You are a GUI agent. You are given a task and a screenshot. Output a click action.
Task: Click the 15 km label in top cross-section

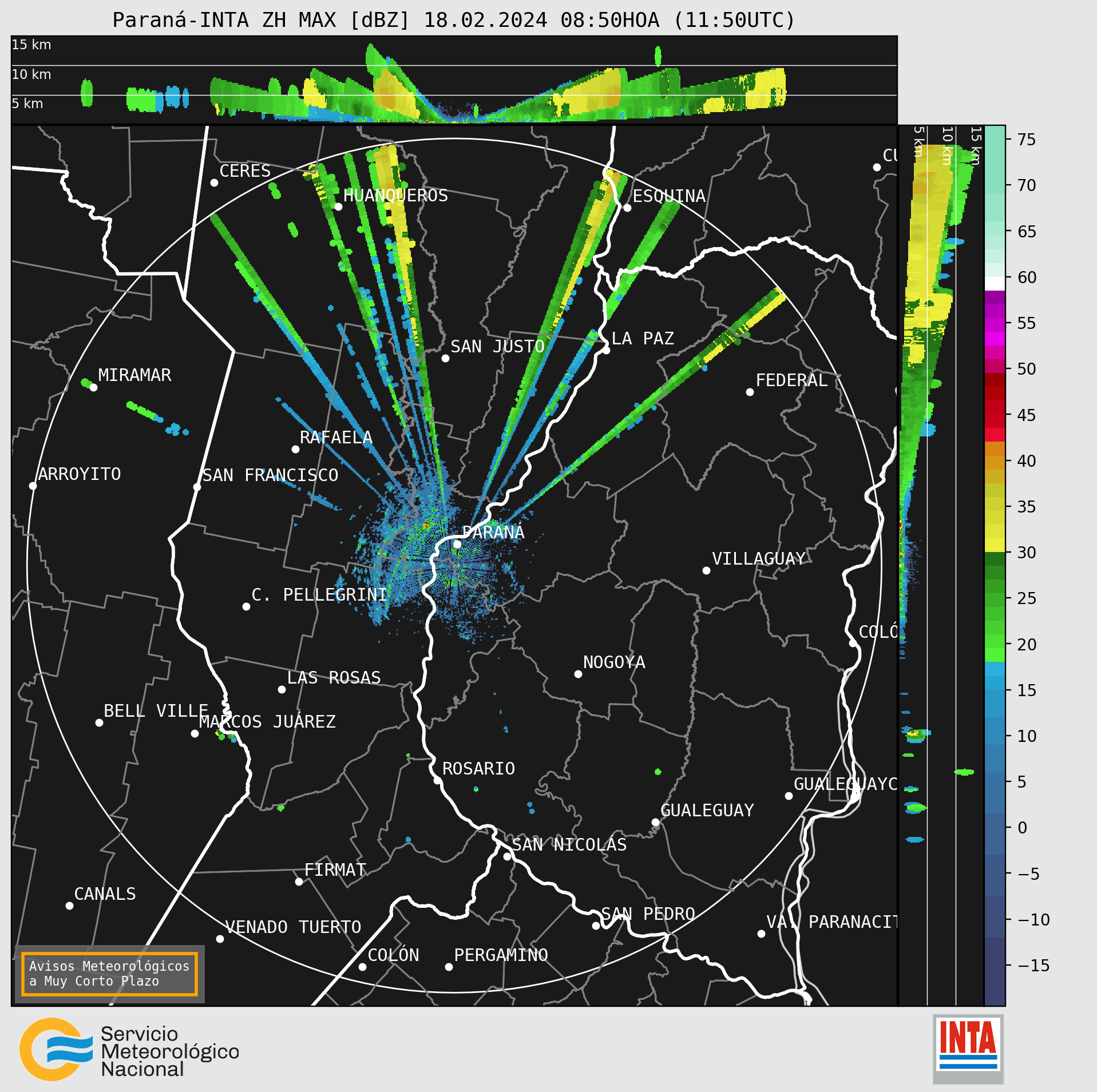pos(31,45)
